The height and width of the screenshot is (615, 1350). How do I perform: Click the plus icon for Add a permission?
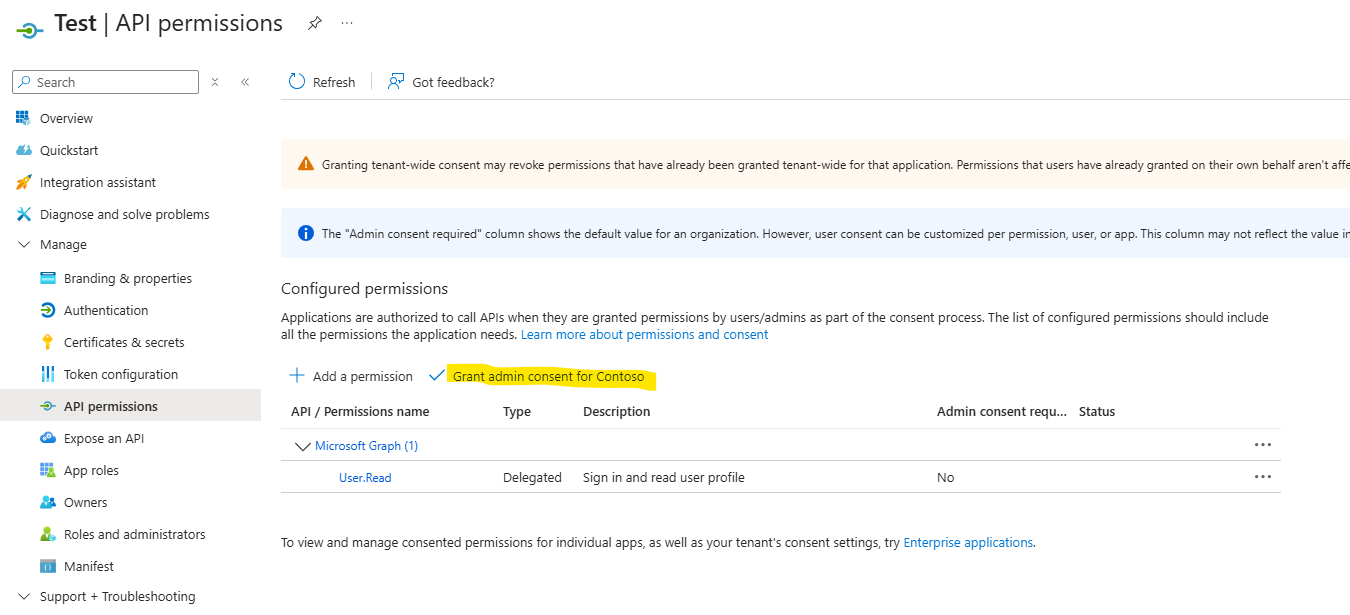pos(297,375)
